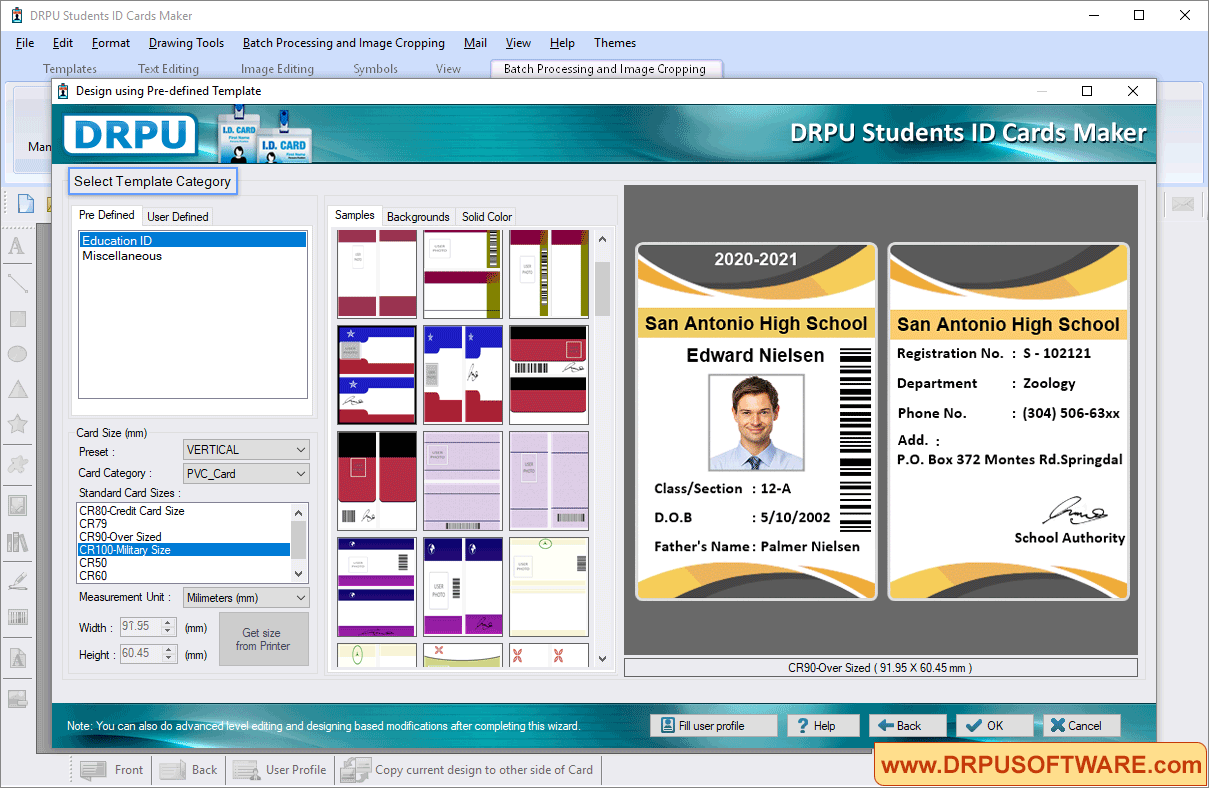Select the Watermark text page icon
1209x788 pixels.
[x=17, y=659]
